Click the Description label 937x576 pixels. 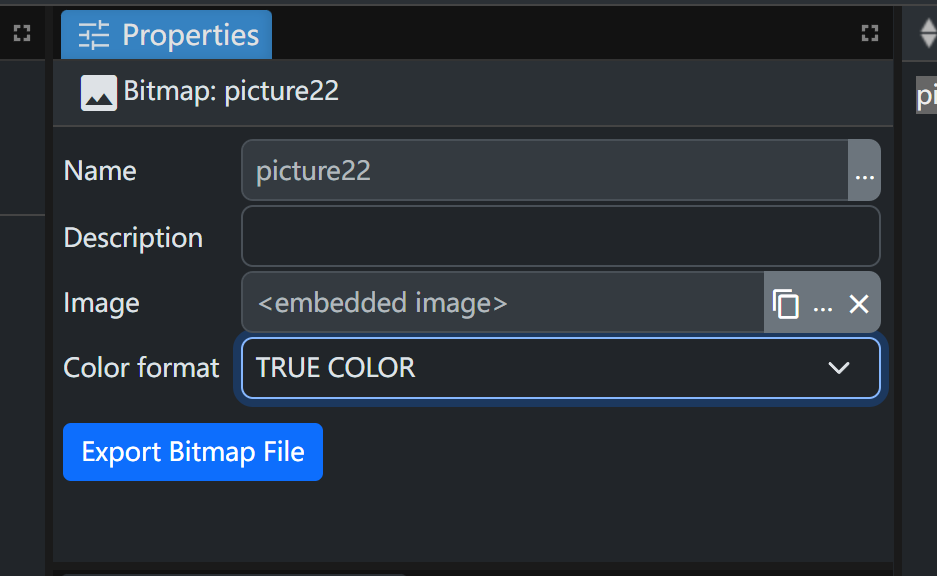pyautogui.click(x=133, y=238)
